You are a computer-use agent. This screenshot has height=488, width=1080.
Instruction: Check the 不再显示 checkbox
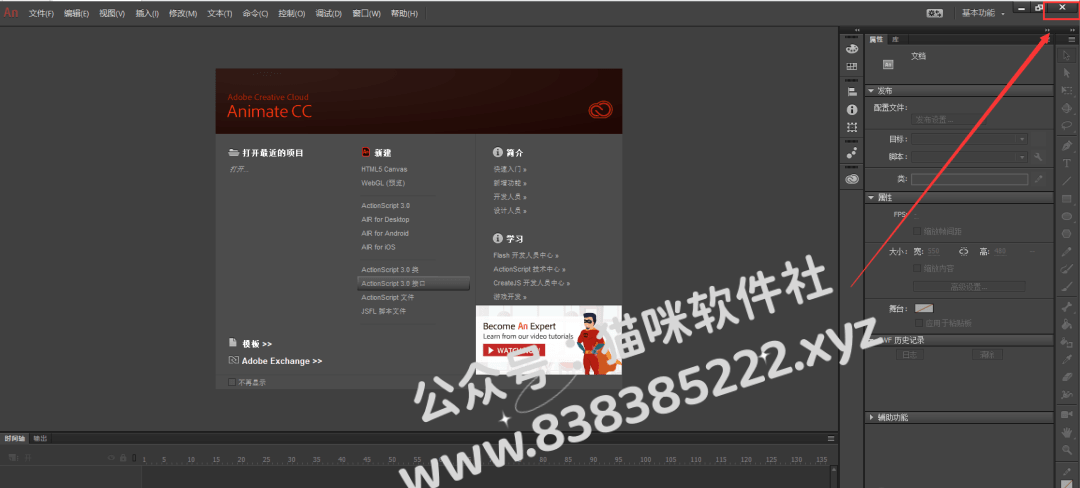(x=231, y=382)
